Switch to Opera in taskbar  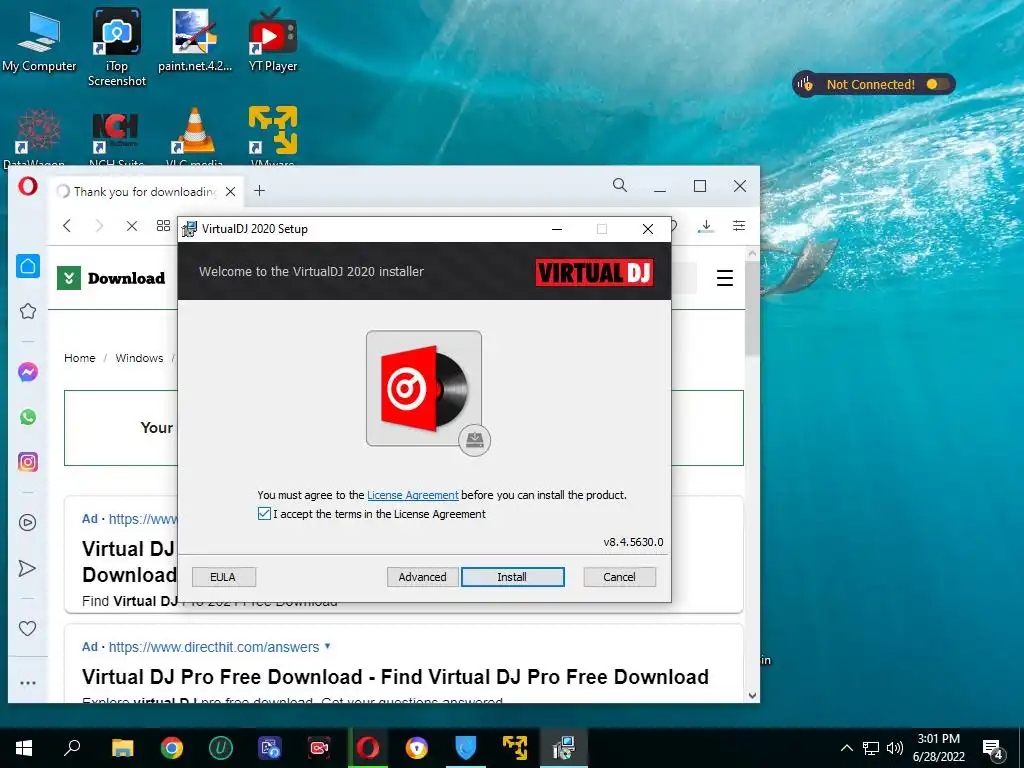[368, 748]
